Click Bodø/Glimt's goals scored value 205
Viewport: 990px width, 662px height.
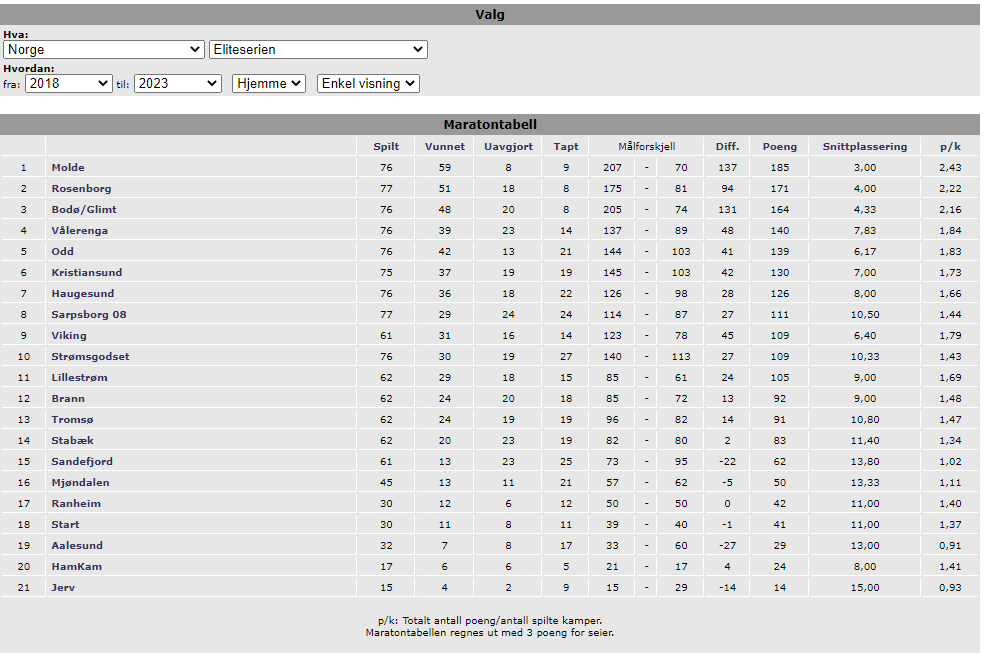pyautogui.click(x=612, y=209)
